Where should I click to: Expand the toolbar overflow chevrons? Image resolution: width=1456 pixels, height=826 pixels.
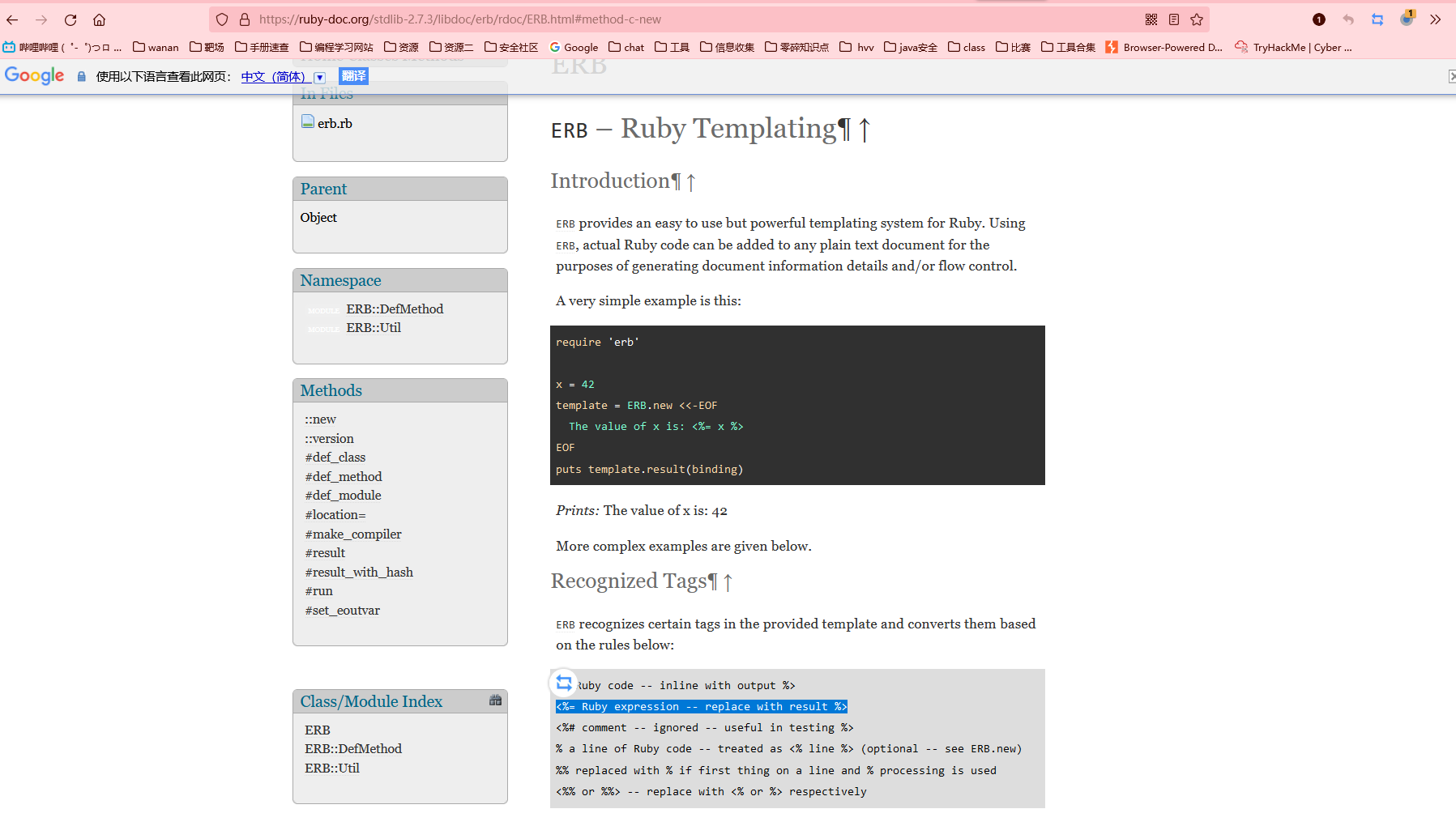pyautogui.click(x=1436, y=19)
